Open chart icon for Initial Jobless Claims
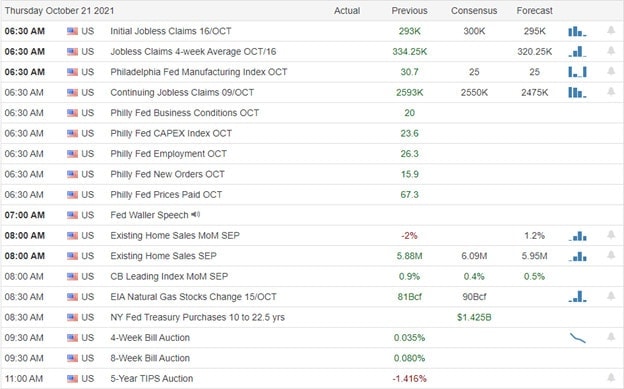Viewport: 624px width, 389px height. 577,31
